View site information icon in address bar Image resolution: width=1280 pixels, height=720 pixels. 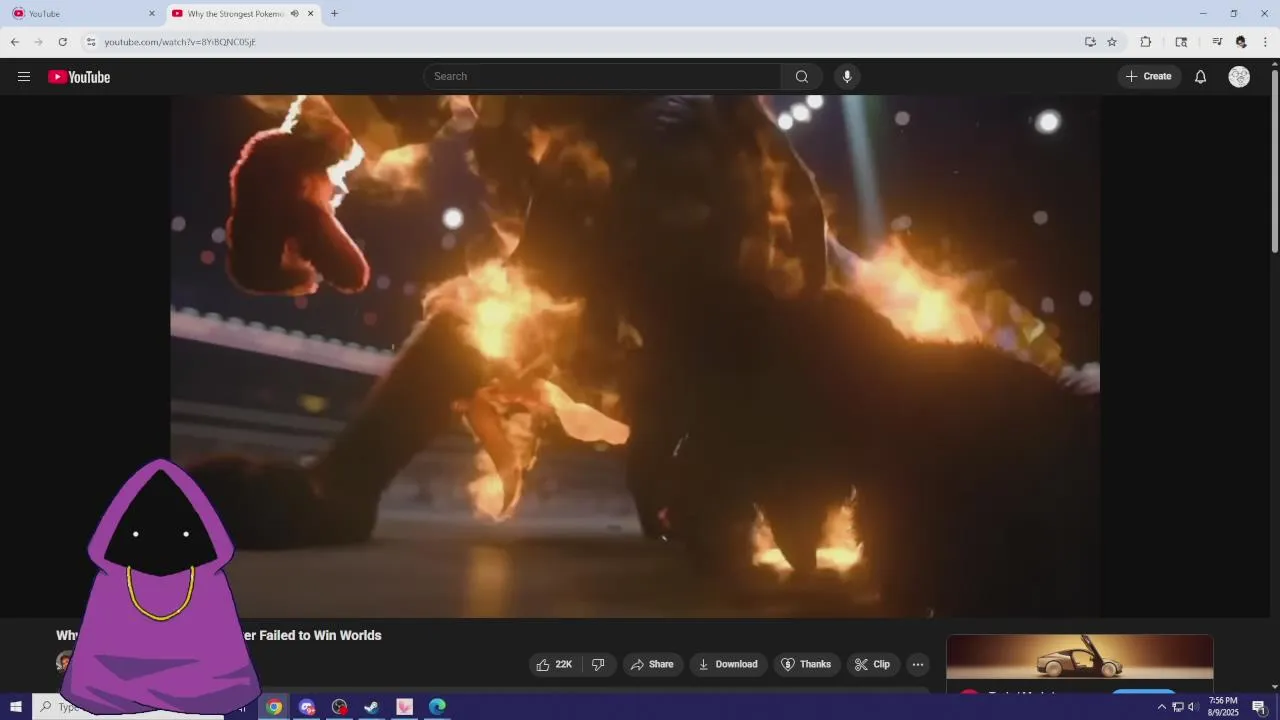click(91, 42)
